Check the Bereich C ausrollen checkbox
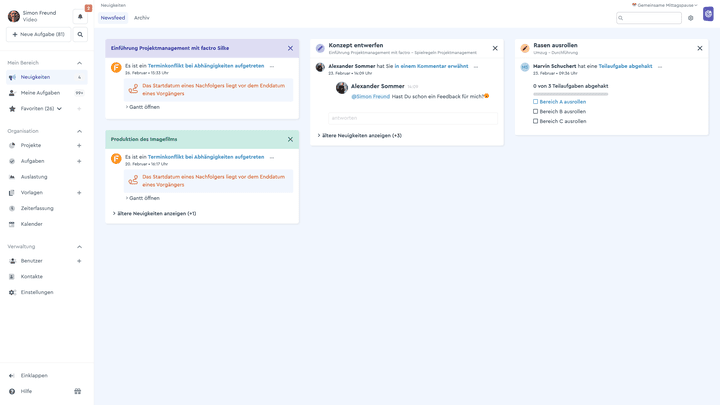 tap(535, 121)
